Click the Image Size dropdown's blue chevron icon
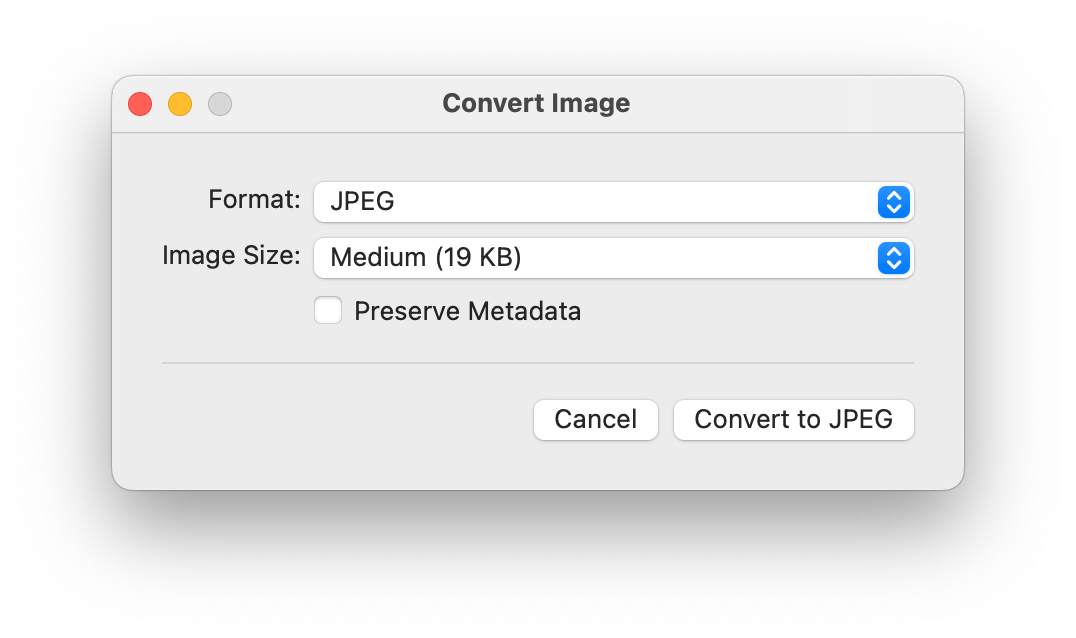The height and width of the screenshot is (638, 1076). (893, 258)
